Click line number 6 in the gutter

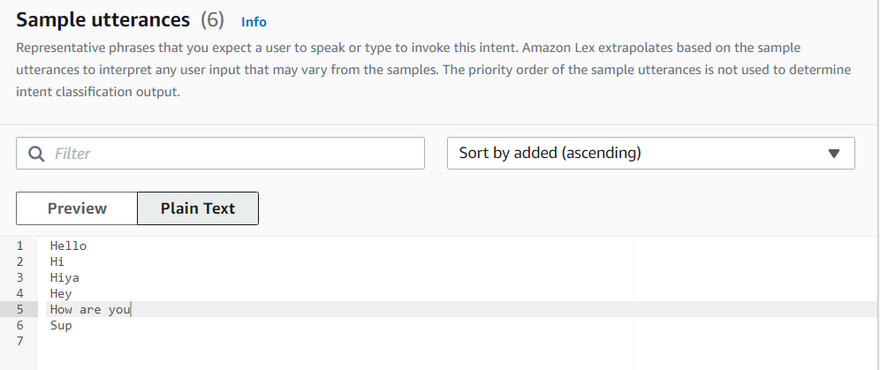(x=20, y=325)
